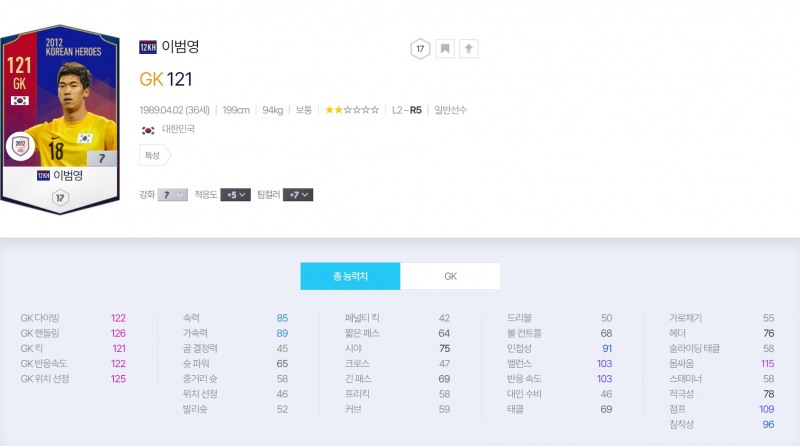Click the GK 121 overall rating text
The image size is (800, 446).
click(x=166, y=79)
